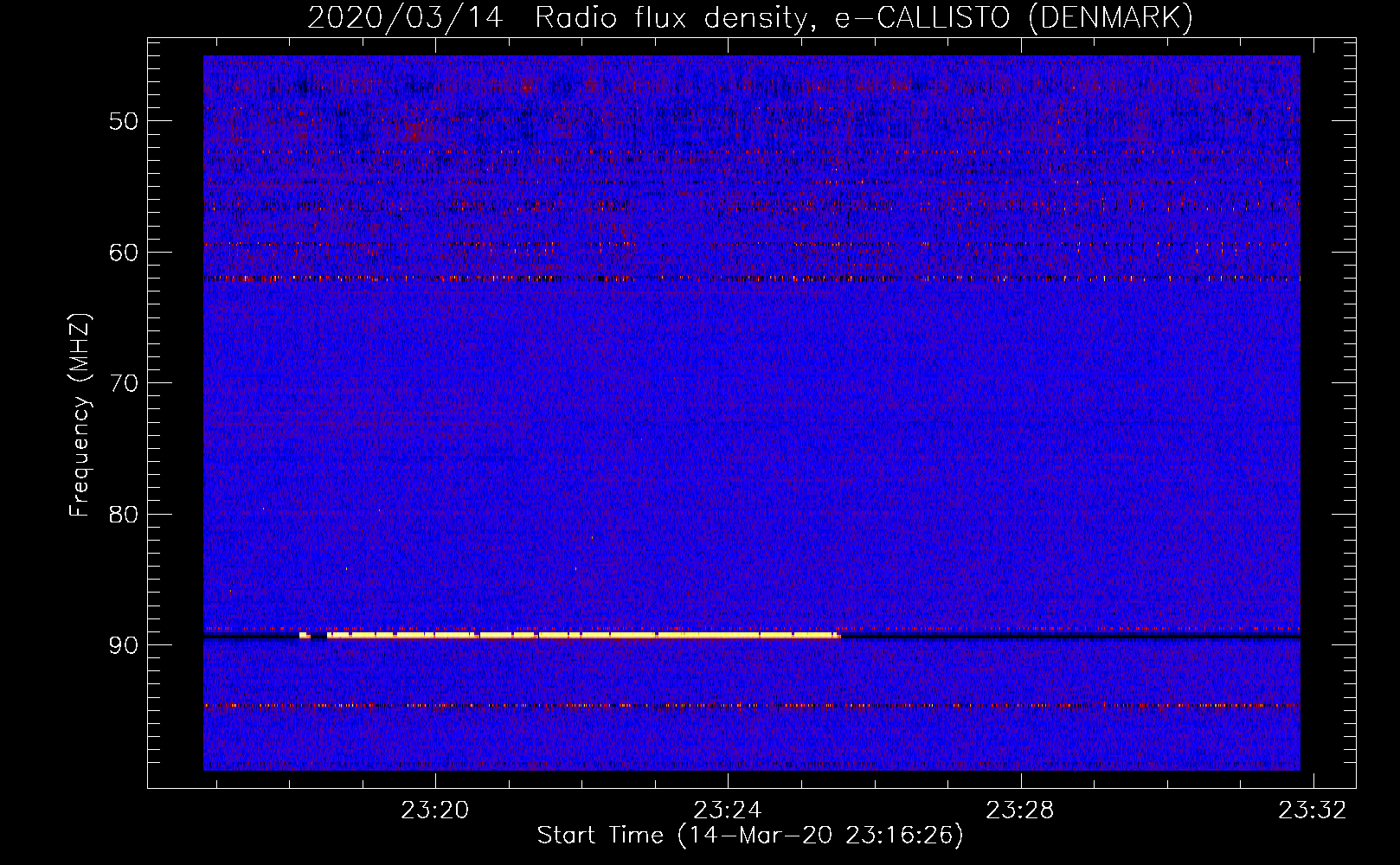
Task: Click the 23:24 time tick label
Action: click(728, 811)
